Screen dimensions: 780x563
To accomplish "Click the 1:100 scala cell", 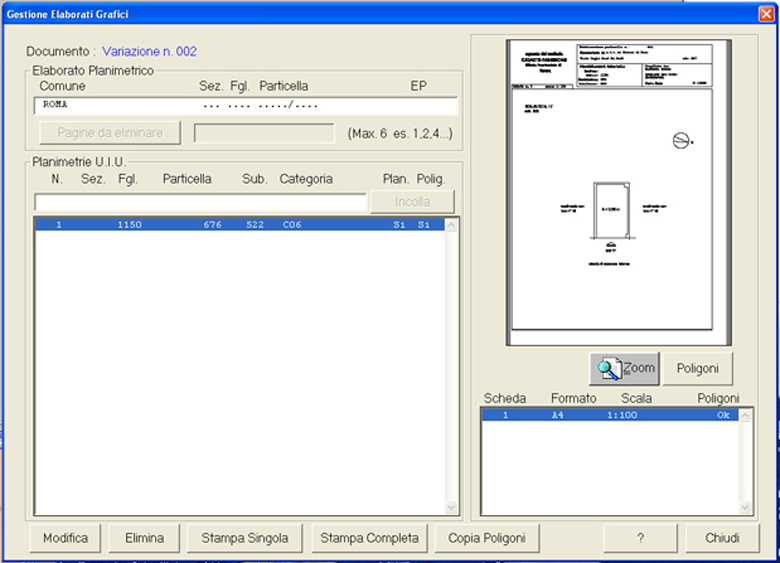I will 622,415.
